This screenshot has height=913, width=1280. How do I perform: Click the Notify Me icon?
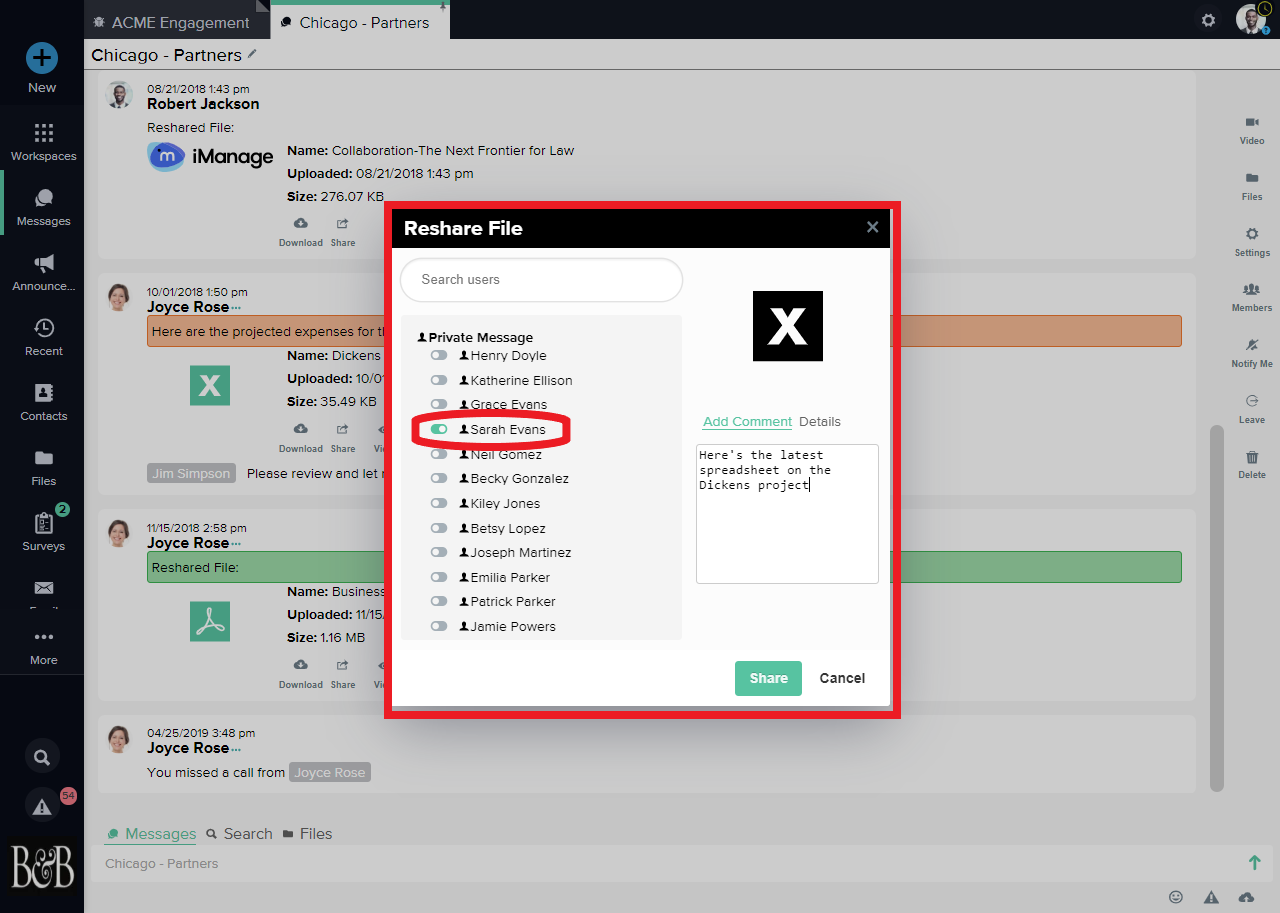point(1251,345)
